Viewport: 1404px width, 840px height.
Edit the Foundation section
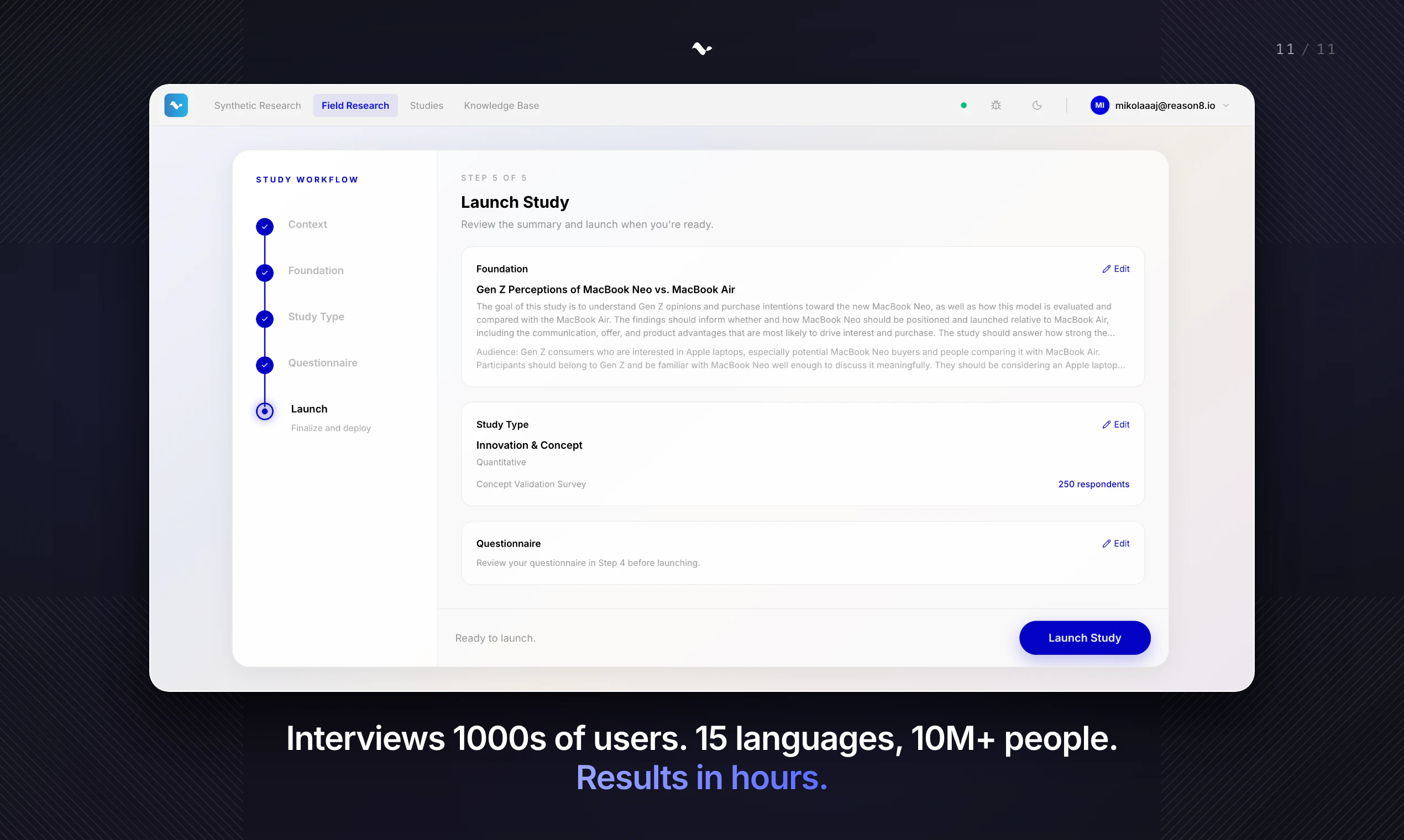(x=1115, y=269)
